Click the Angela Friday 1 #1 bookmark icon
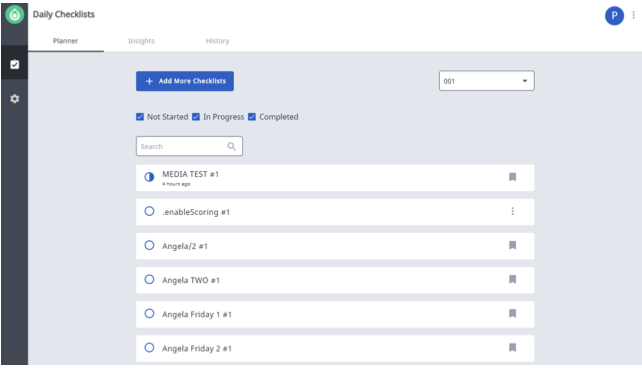This screenshot has height=369, width=642. click(x=512, y=313)
